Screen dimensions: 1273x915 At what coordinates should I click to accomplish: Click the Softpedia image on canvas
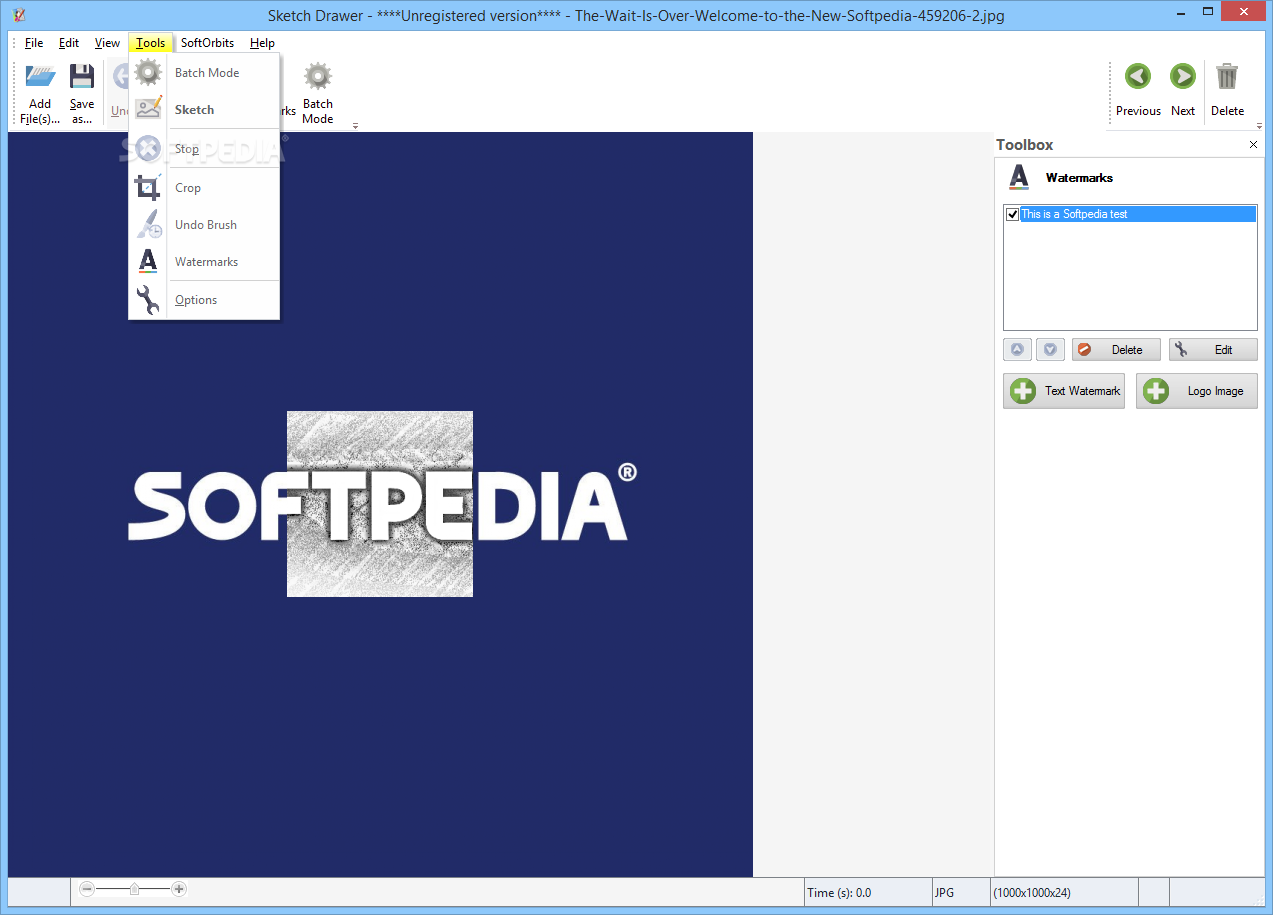pos(380,504)
